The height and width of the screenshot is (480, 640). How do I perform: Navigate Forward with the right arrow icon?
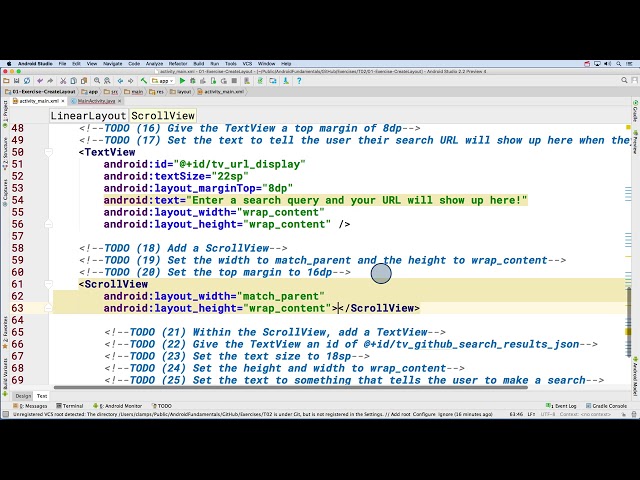pyautogui.click(x=130, y=81)
